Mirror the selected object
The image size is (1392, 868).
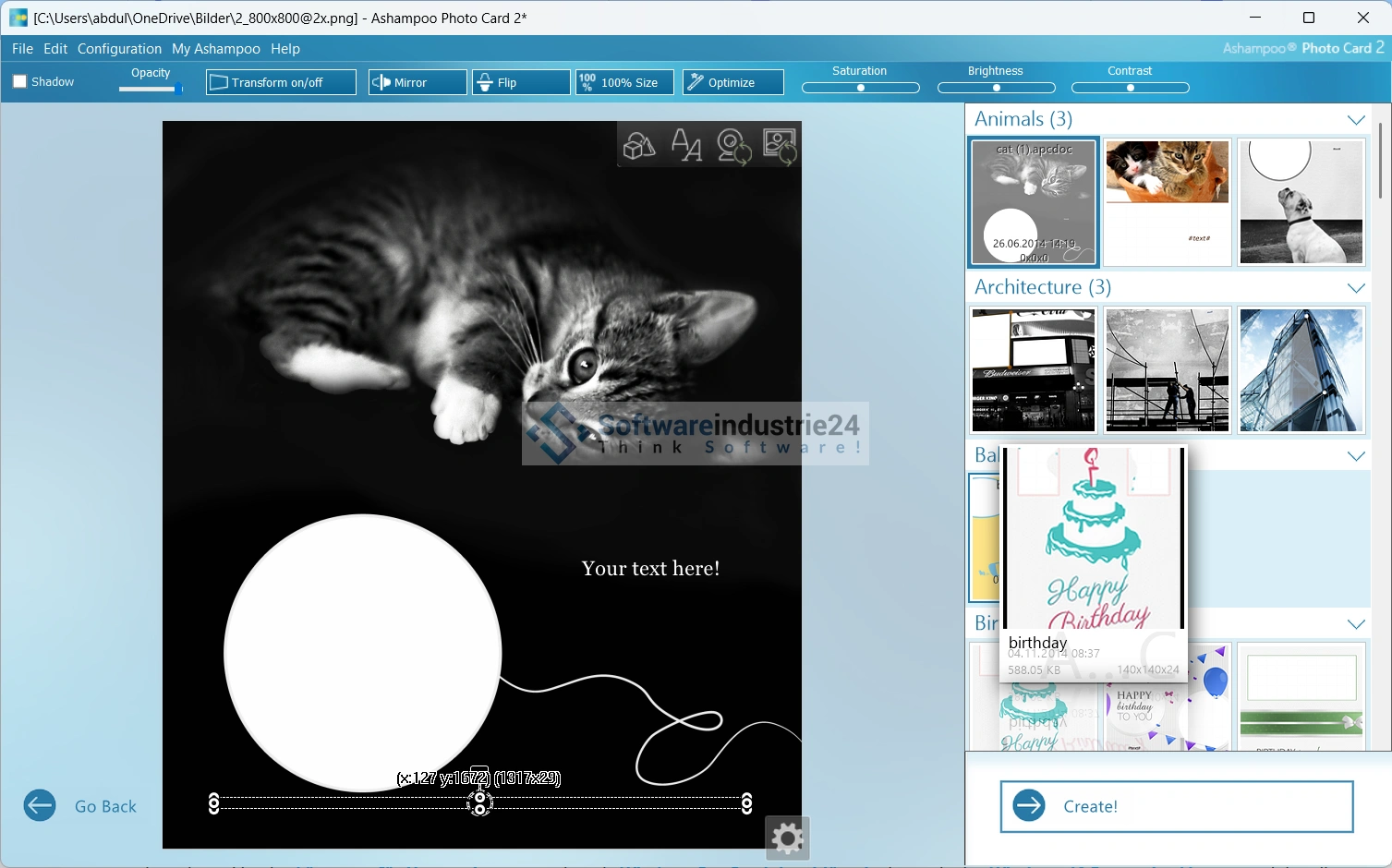click(x=418, y=82)
